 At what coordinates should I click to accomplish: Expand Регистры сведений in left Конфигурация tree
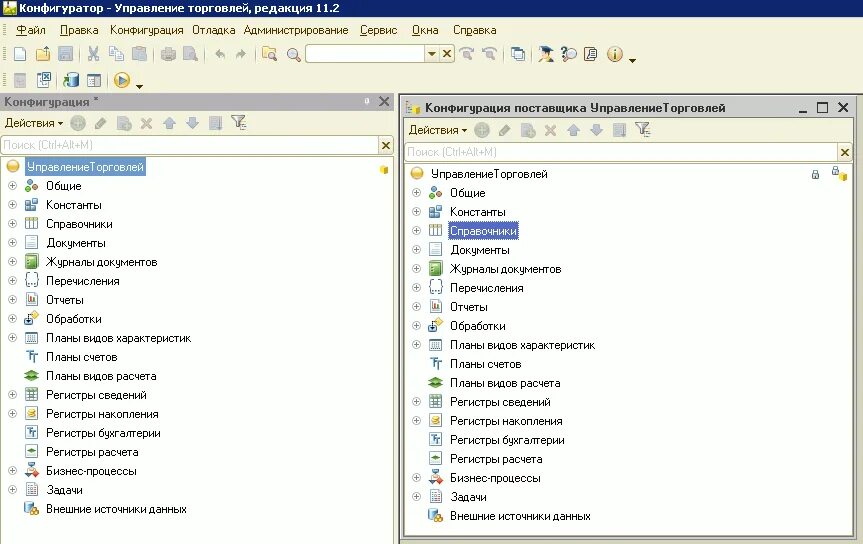(x=12, y=395)
